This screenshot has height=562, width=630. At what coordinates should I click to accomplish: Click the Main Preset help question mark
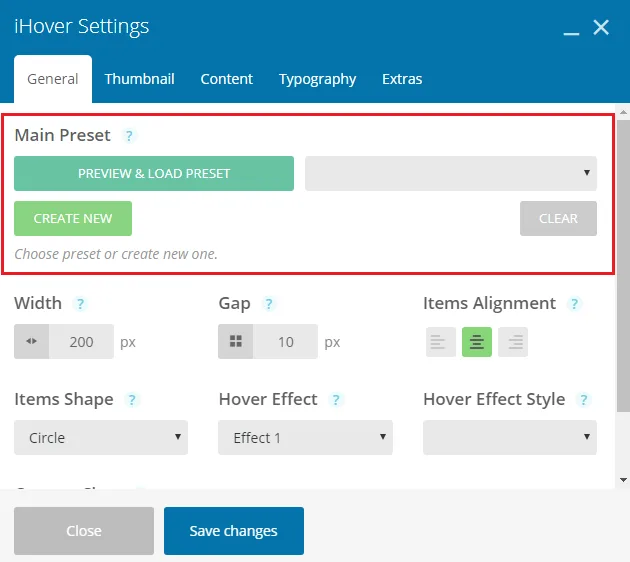coord(129,136)
